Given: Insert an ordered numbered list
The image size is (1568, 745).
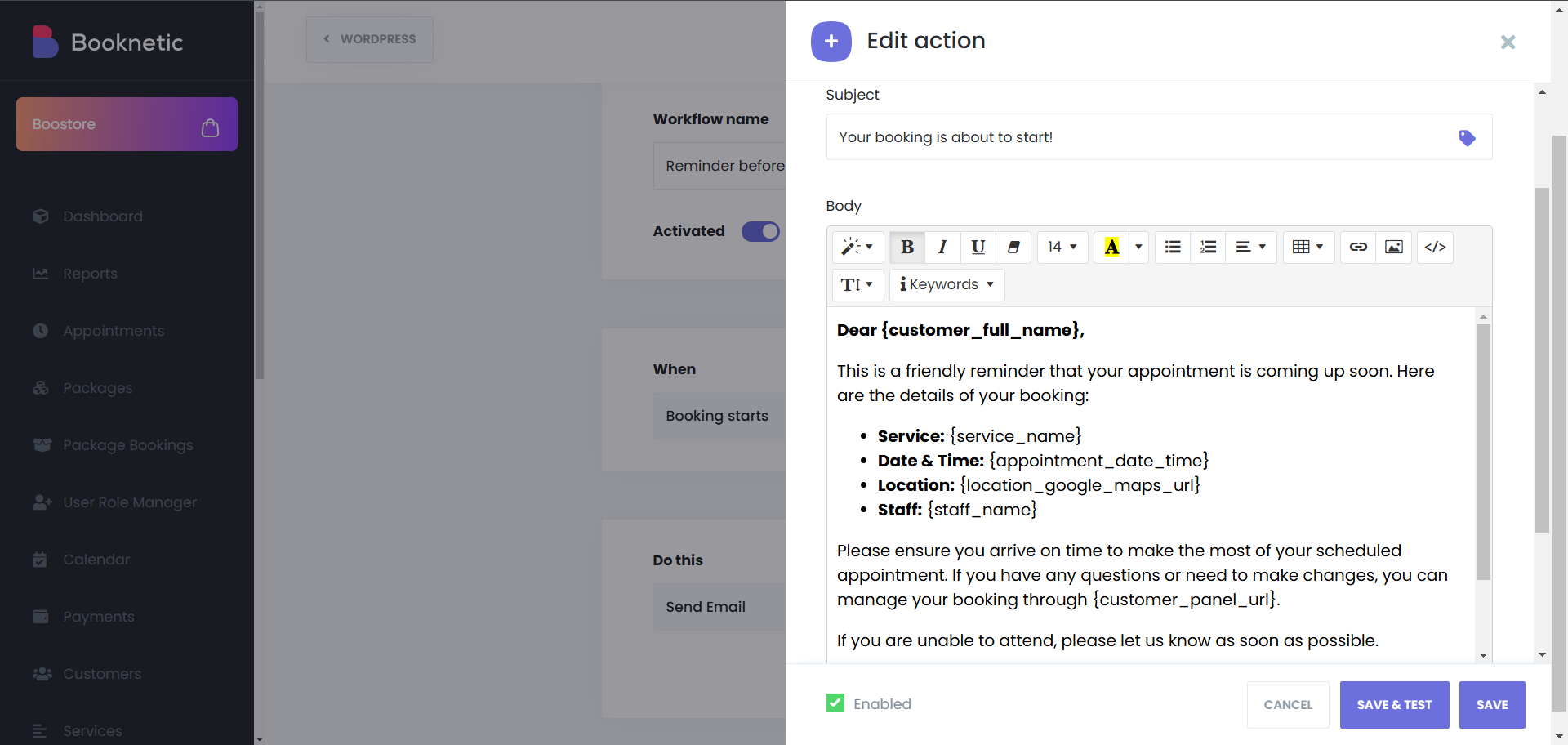Looking at the screenshot, I should (x=1208, y=247).
